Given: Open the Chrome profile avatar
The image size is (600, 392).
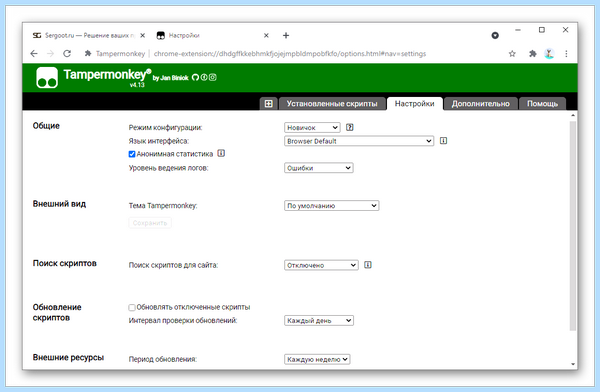Looking at the screenshot, I should point(549,54).
